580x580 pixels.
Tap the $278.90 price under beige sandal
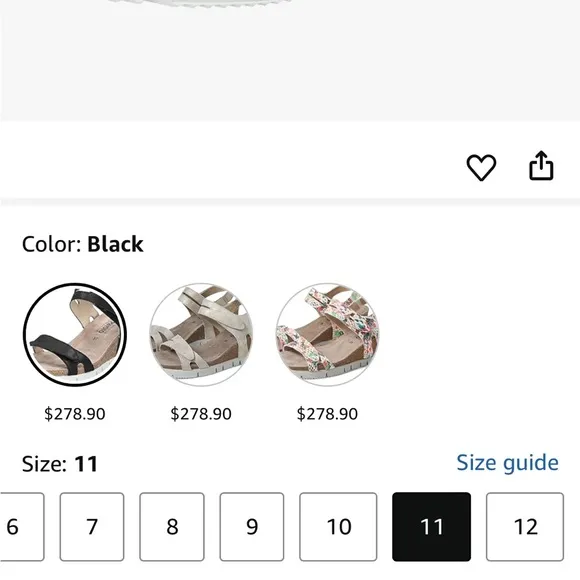(x=201, y=414)
